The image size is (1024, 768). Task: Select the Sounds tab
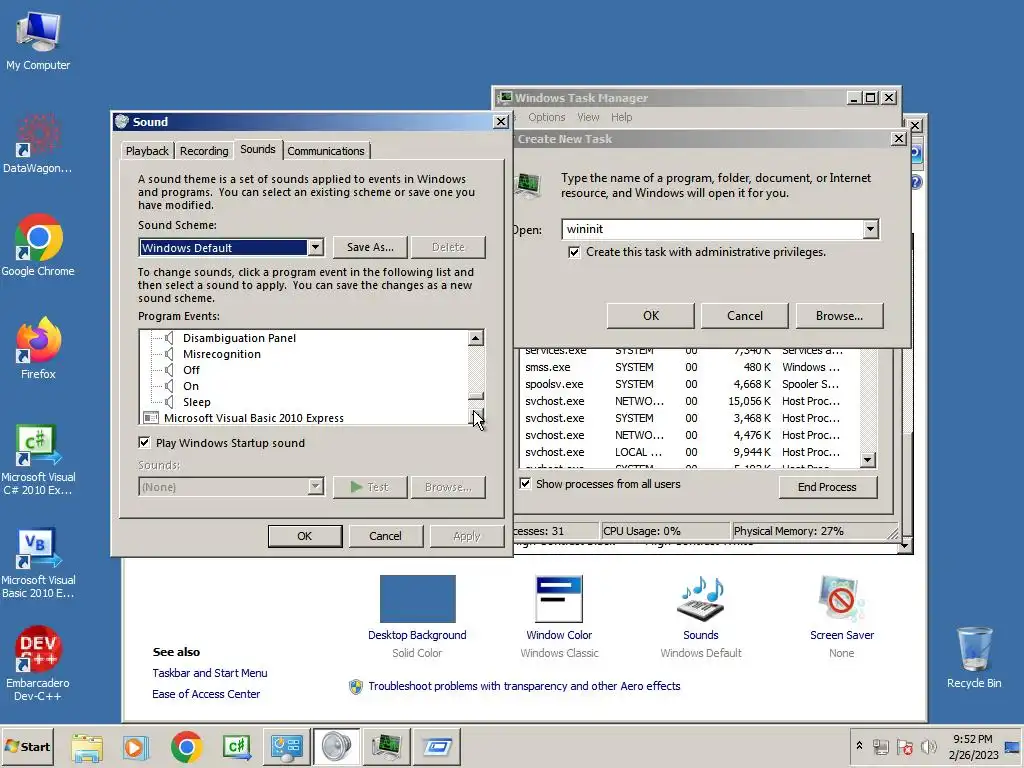257,150
